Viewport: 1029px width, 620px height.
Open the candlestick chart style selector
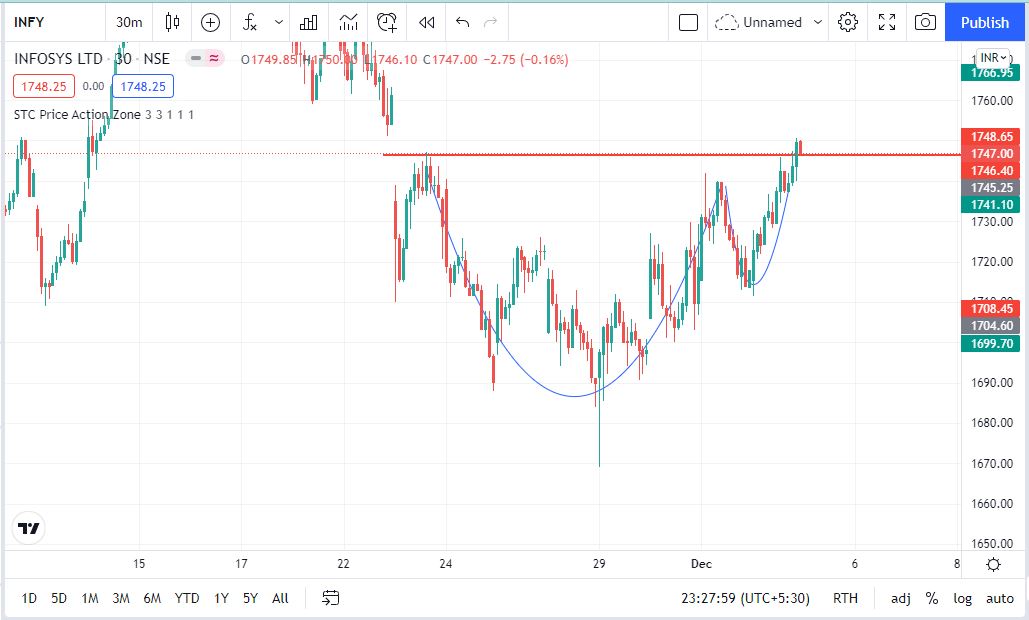click(172, 22)
